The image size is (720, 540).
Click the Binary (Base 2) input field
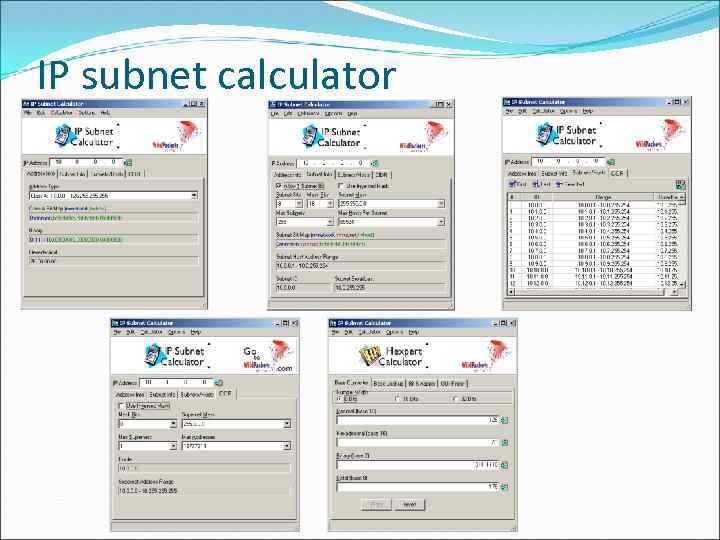[418, 465]
